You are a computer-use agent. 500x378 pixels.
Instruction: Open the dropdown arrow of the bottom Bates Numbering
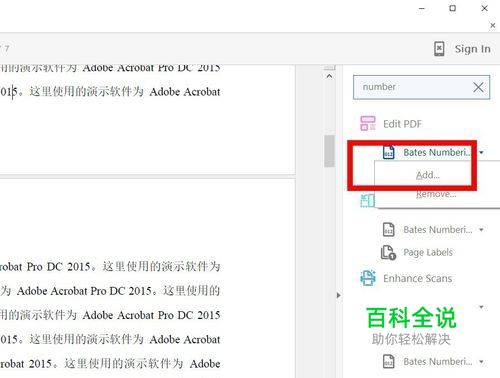(x=481, y=361)
